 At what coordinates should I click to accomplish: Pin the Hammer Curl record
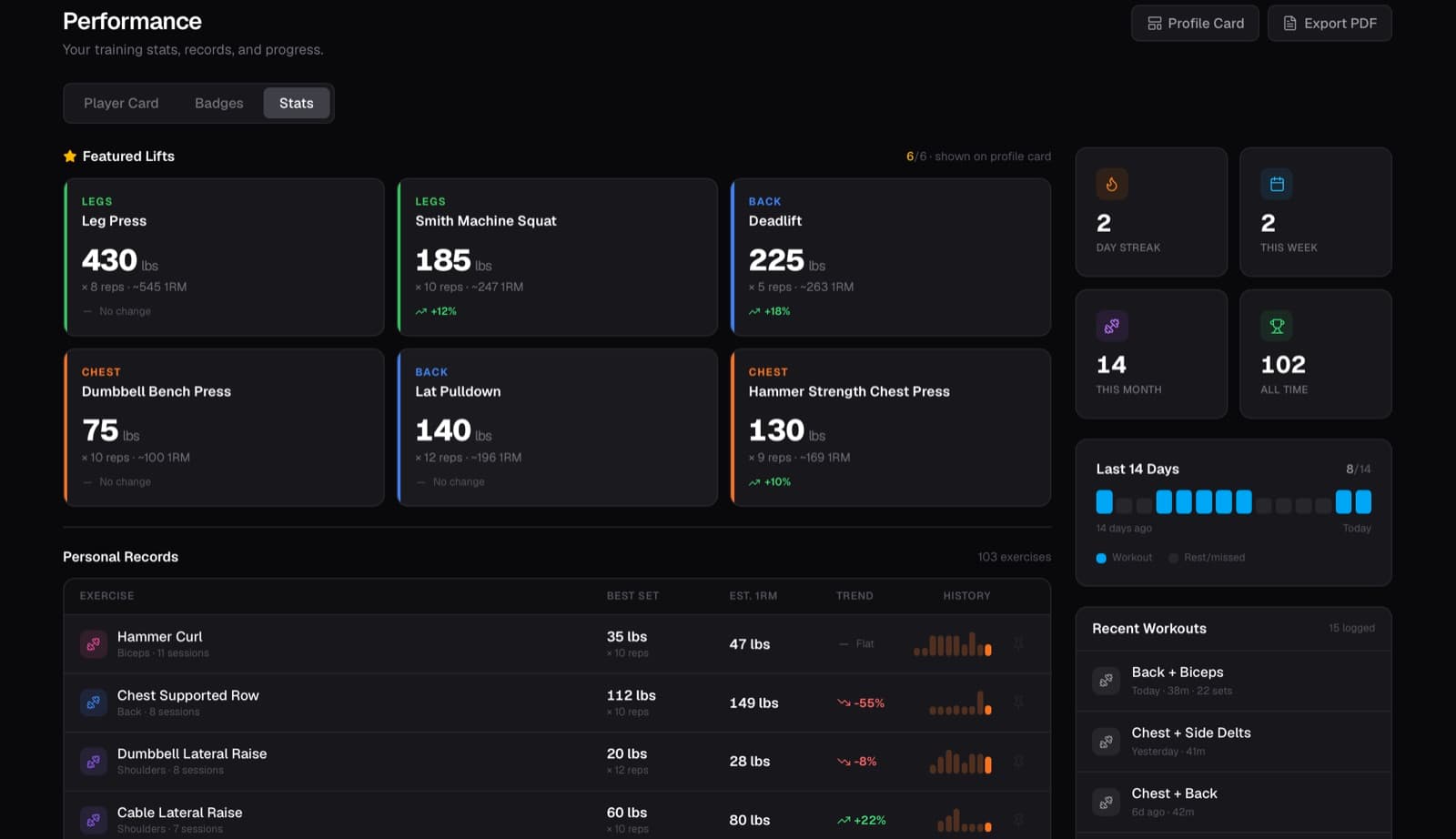tap(1019, 644)
